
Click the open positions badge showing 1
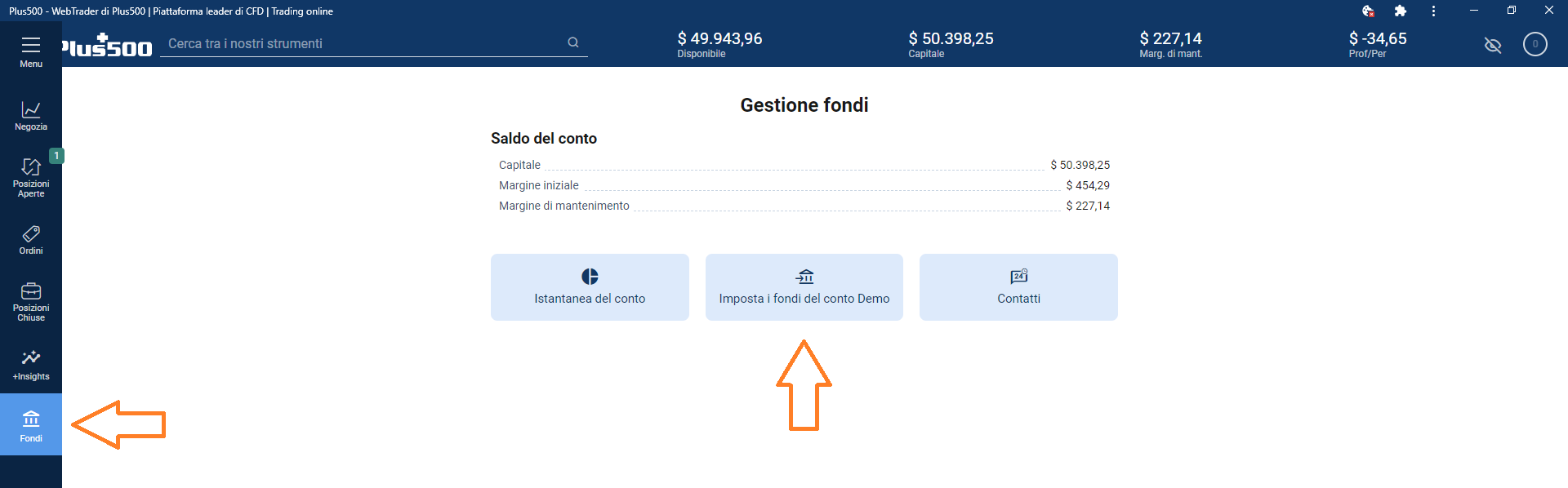(56, 155)
